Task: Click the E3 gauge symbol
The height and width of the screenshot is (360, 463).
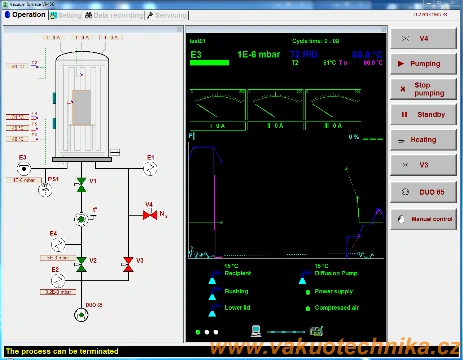Action: (24, 169)
